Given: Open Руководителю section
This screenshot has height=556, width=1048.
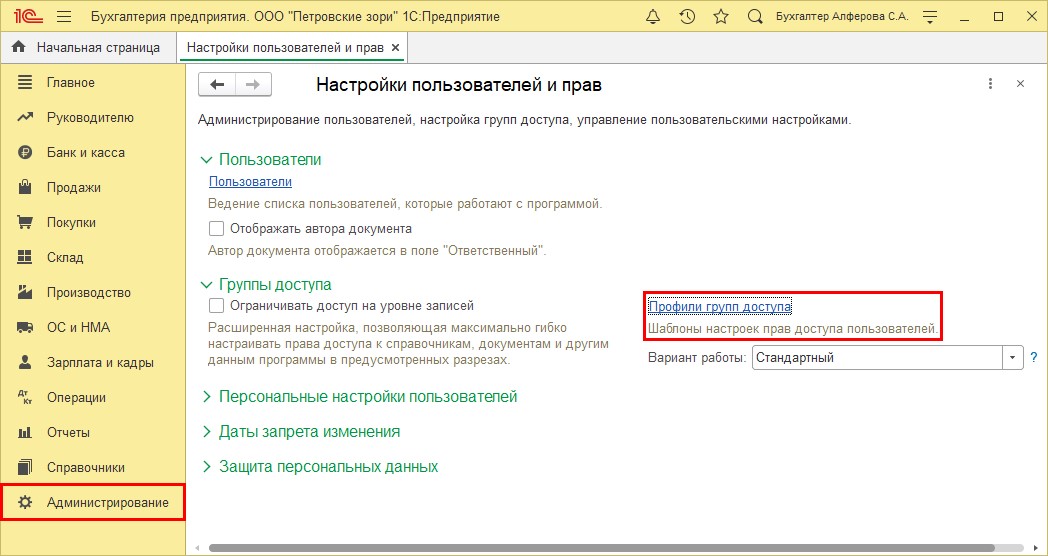Looking at the screenshot, I should click(x=93, y=118).
